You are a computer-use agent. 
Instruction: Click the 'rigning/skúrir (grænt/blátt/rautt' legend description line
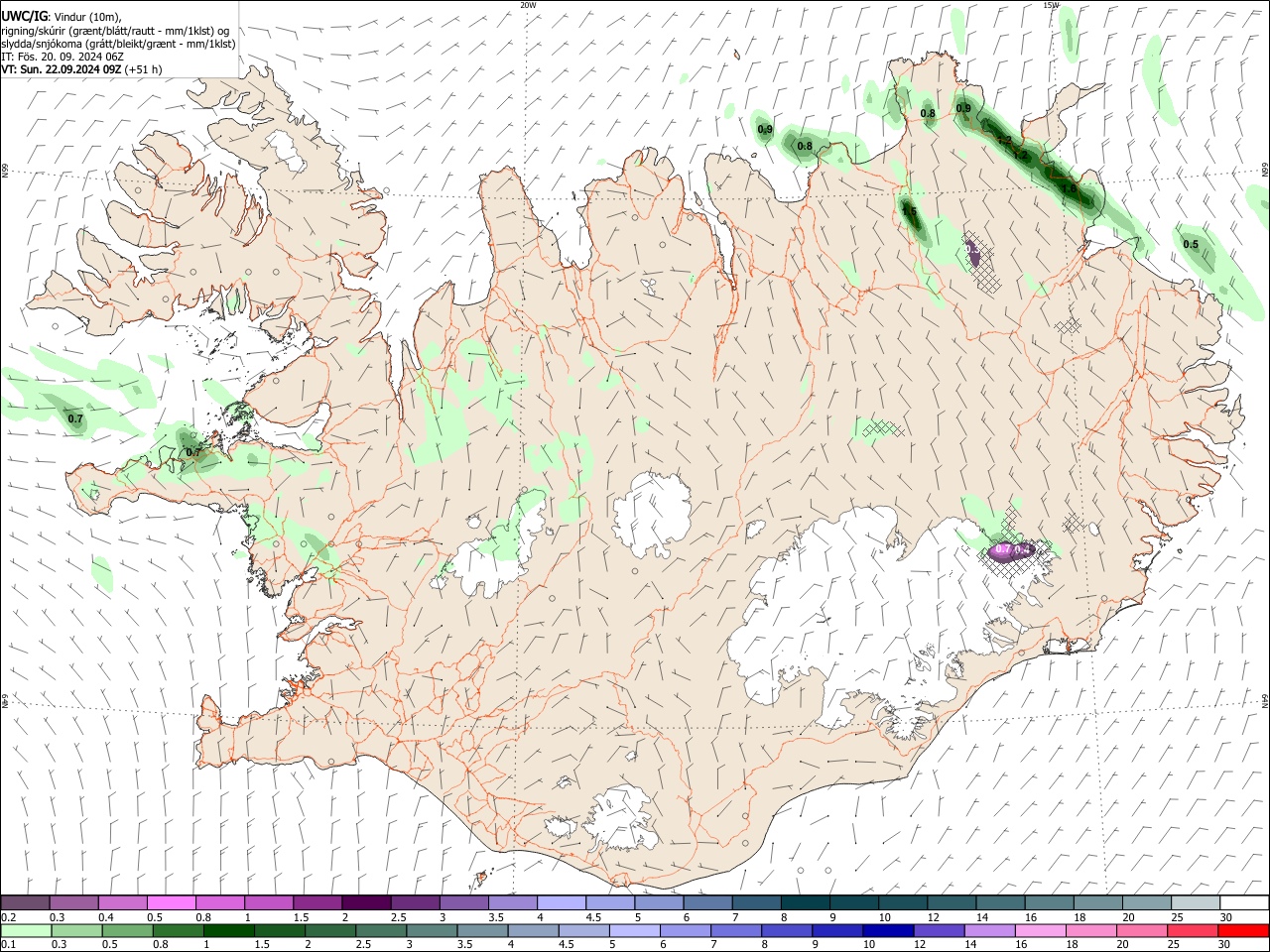(x=115, y=30)
